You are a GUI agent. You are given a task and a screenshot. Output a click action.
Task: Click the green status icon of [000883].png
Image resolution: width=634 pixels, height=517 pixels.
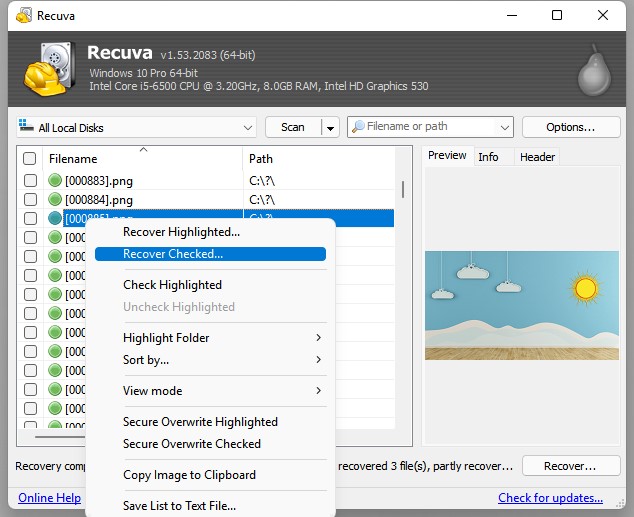point(55,181)
